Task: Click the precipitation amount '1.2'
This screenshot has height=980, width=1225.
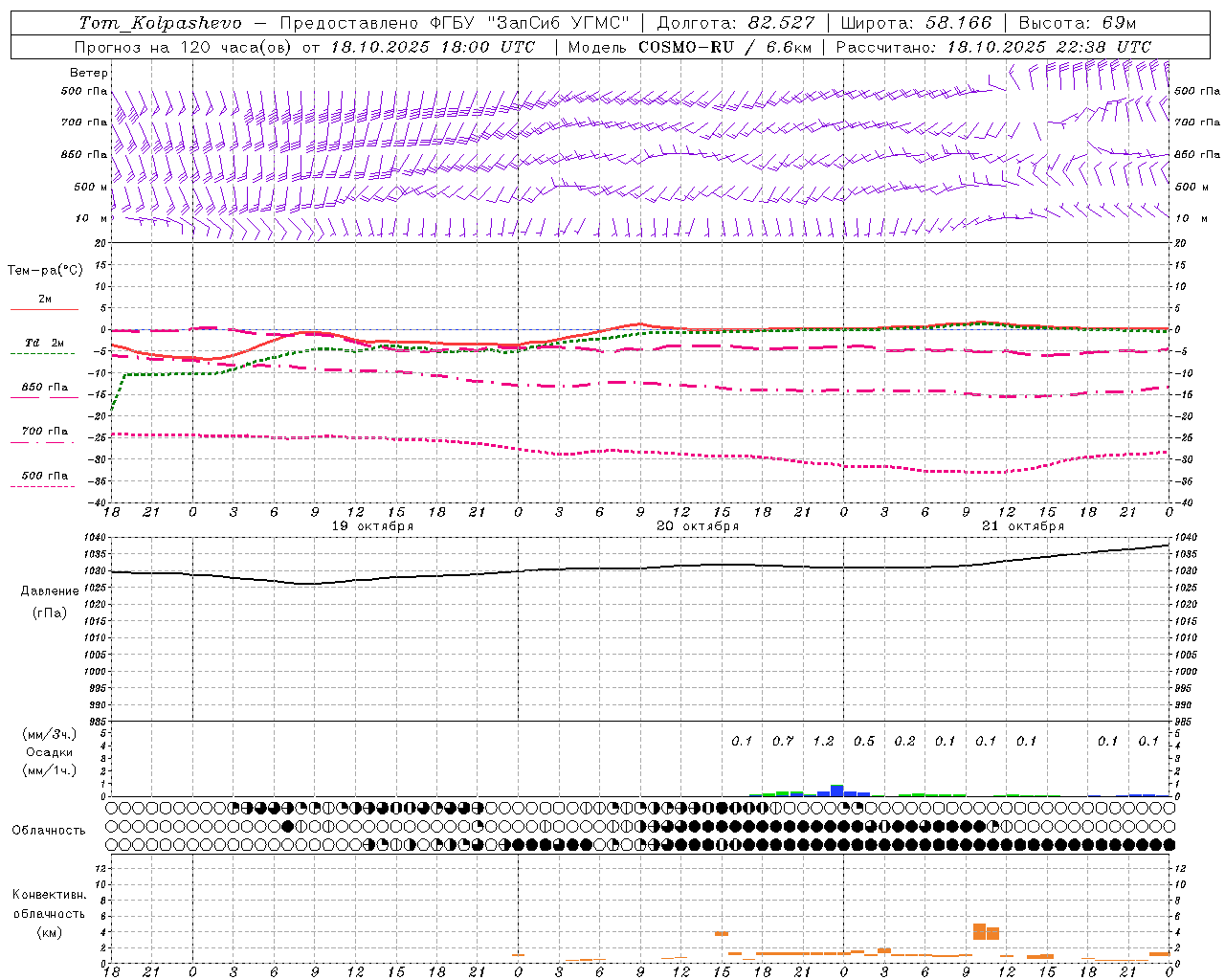Action: tap(823, 741)
